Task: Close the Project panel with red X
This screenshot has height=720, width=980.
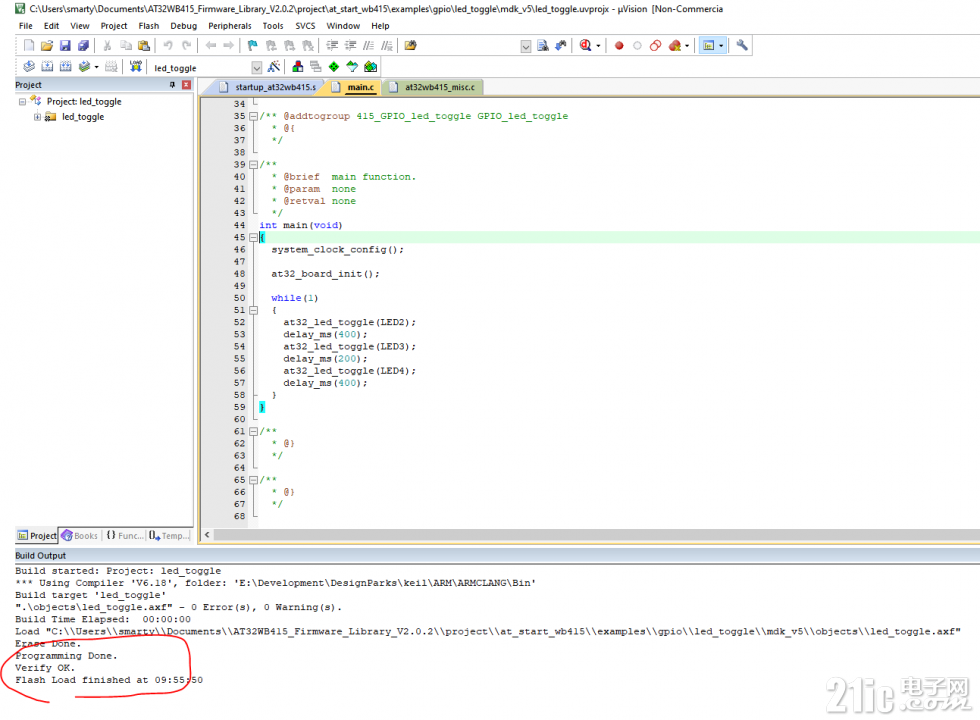Action: [x=186, y=84]
